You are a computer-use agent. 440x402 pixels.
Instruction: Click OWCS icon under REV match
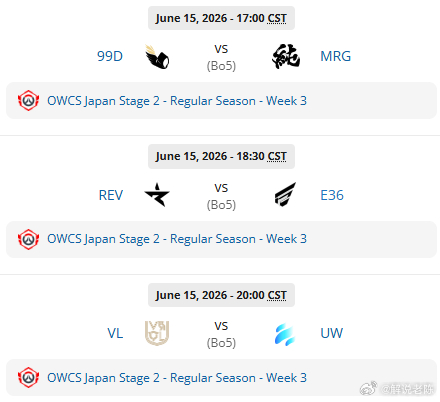[28, 239]
